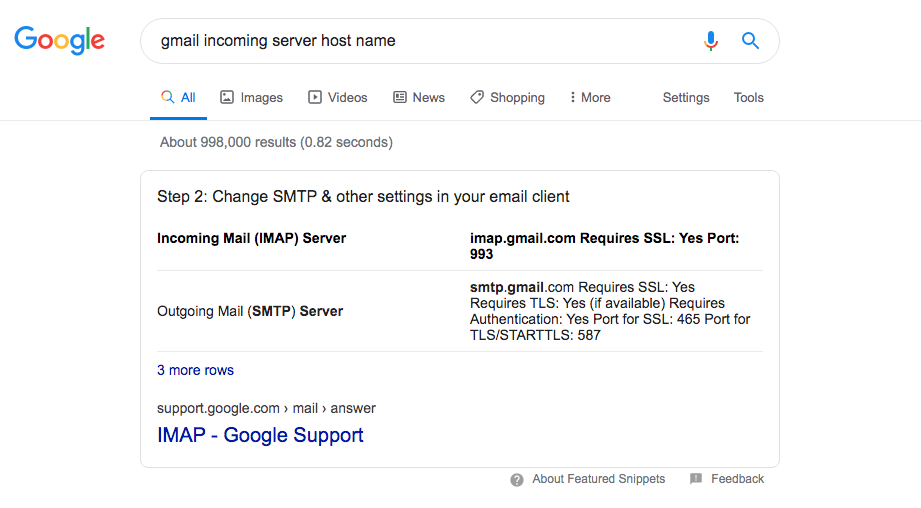921x508 pixels.
Task: Click the Videos tab play icon
Action: coord(315,97)
